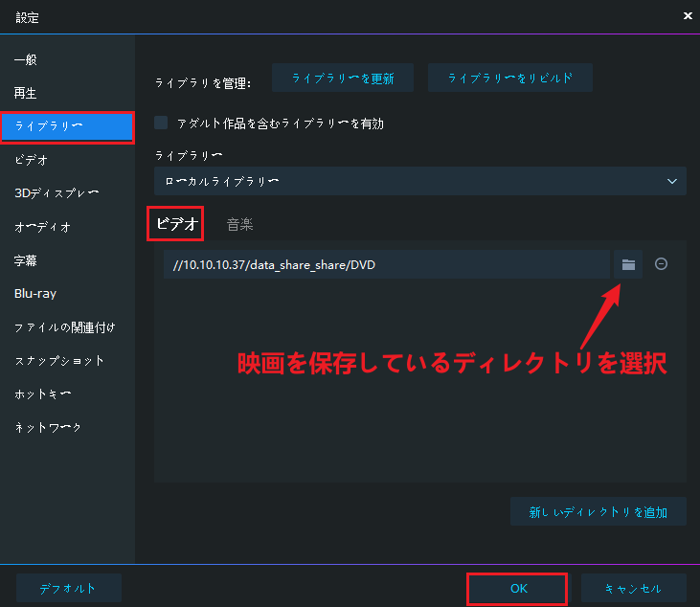Close the settings dialog with X
The width and height of the screenshot is (700, 607).
tap(683, 17)
